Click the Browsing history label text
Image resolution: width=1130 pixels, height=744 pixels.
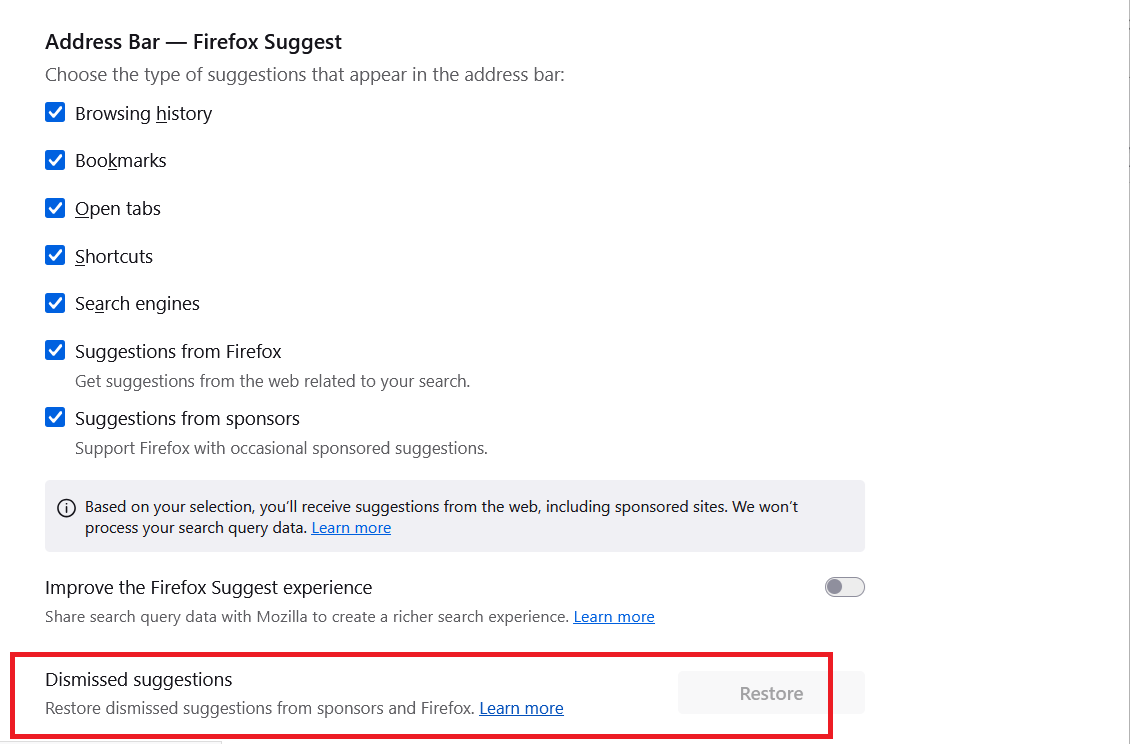click(x=143, y=113)
